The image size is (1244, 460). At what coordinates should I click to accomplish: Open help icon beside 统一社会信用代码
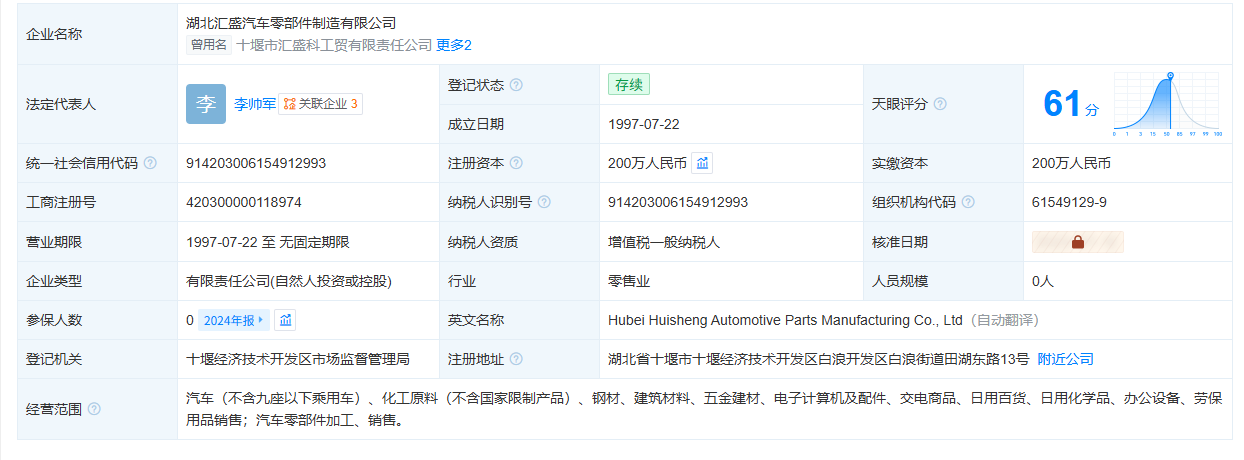[x=150, y=163]
